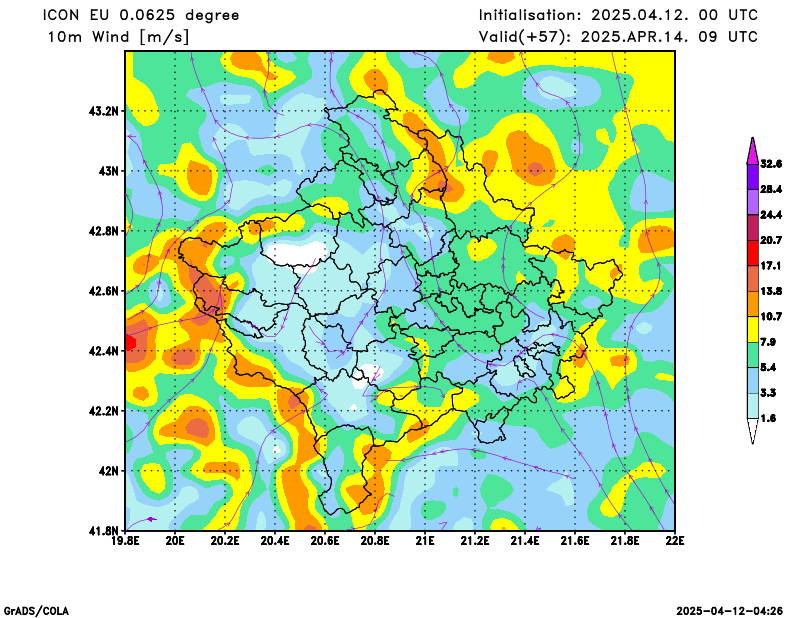This screenshot has width=800, height=618.
Task: Select the green 5.4–7.9 color band
Action: [753, 355]
